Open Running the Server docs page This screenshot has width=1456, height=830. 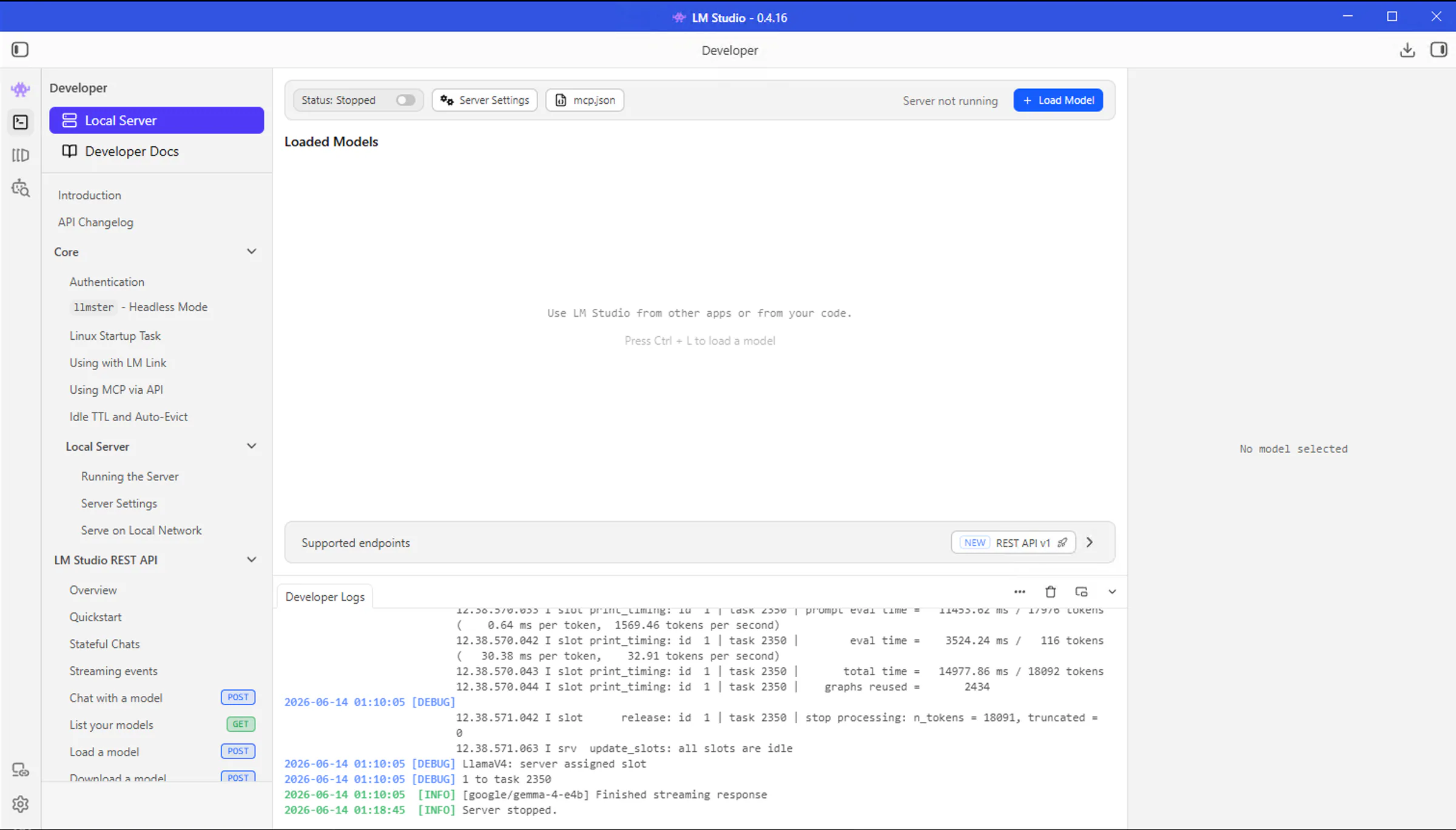click(130, 476)
